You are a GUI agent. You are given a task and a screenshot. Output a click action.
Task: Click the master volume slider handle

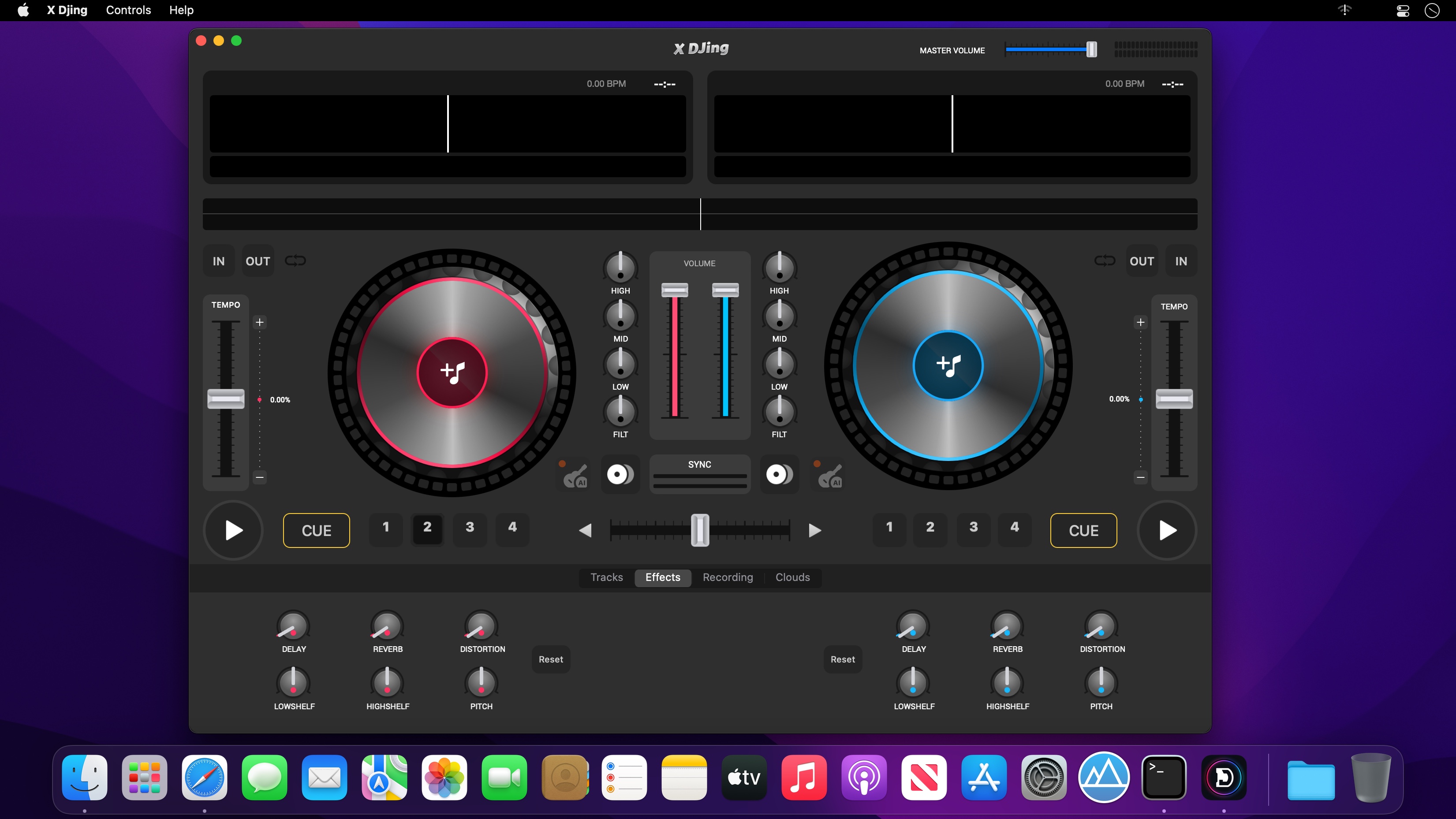point(1091,50)
